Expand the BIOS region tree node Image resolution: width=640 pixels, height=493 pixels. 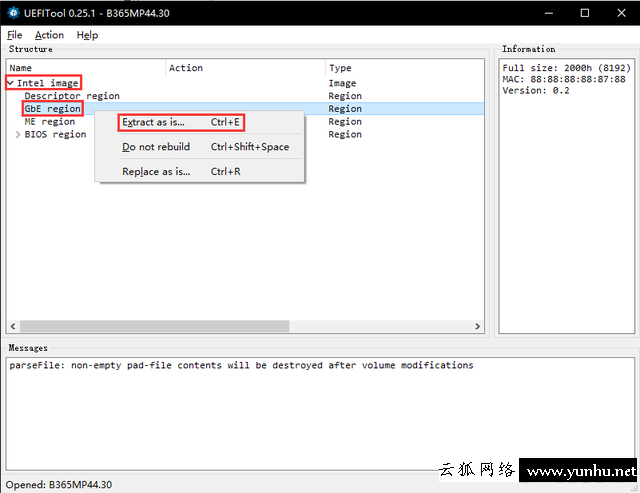18,134
